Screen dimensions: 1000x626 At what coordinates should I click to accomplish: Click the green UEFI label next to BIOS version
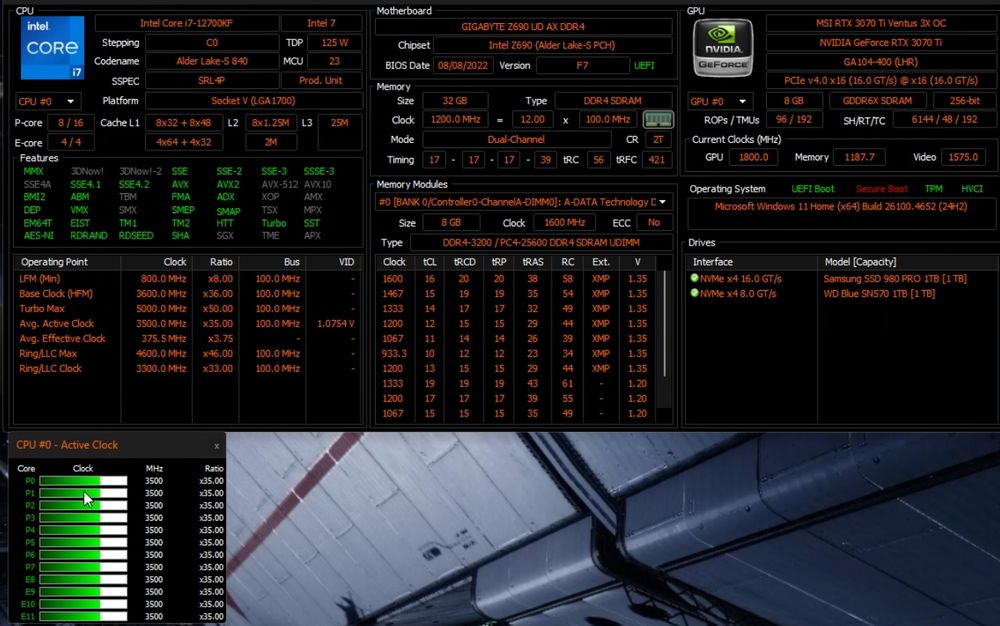644,66
